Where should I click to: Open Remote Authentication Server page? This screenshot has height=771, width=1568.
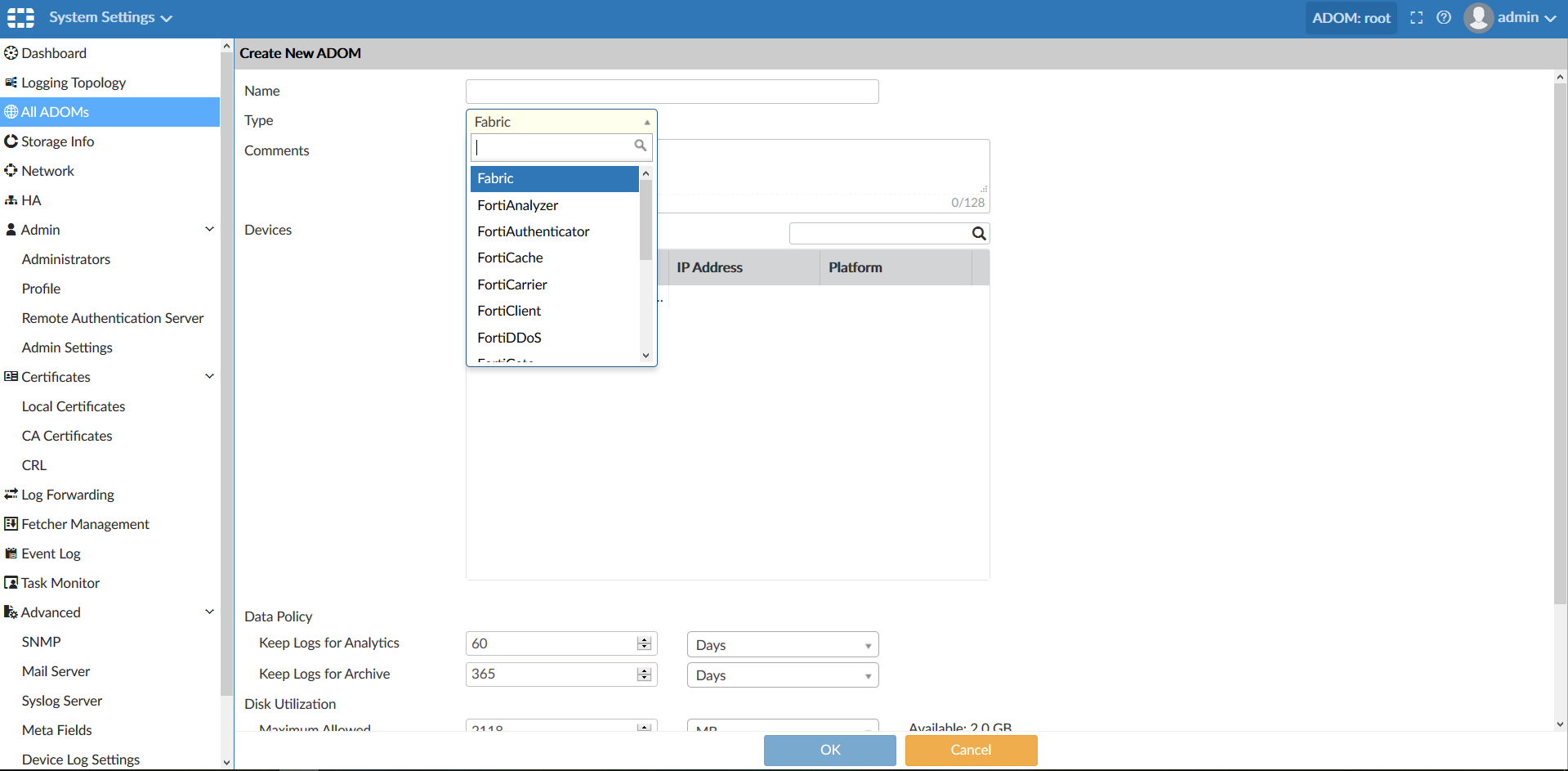pos(113,318)
